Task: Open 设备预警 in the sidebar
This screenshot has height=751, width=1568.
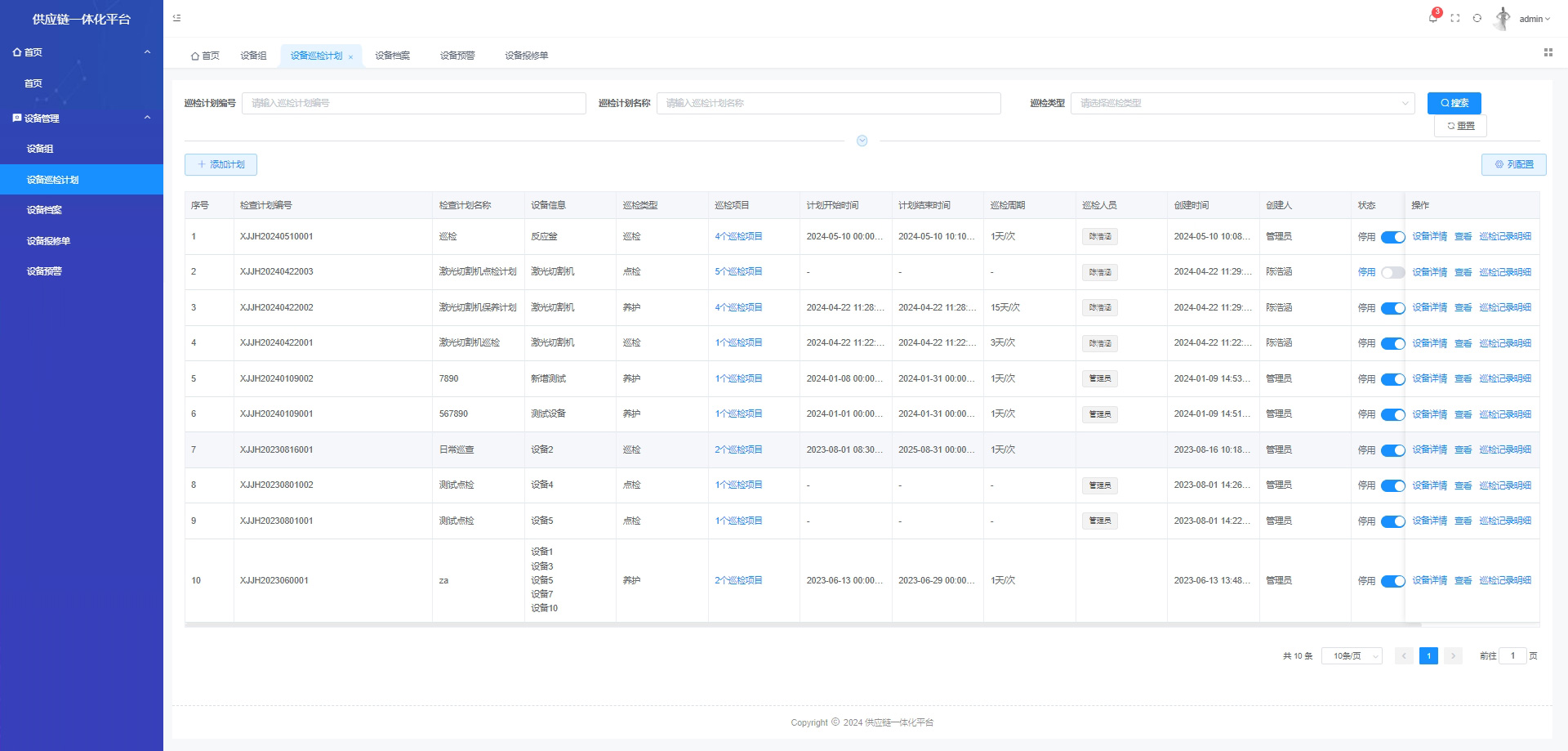Action: tap(82, 271)
